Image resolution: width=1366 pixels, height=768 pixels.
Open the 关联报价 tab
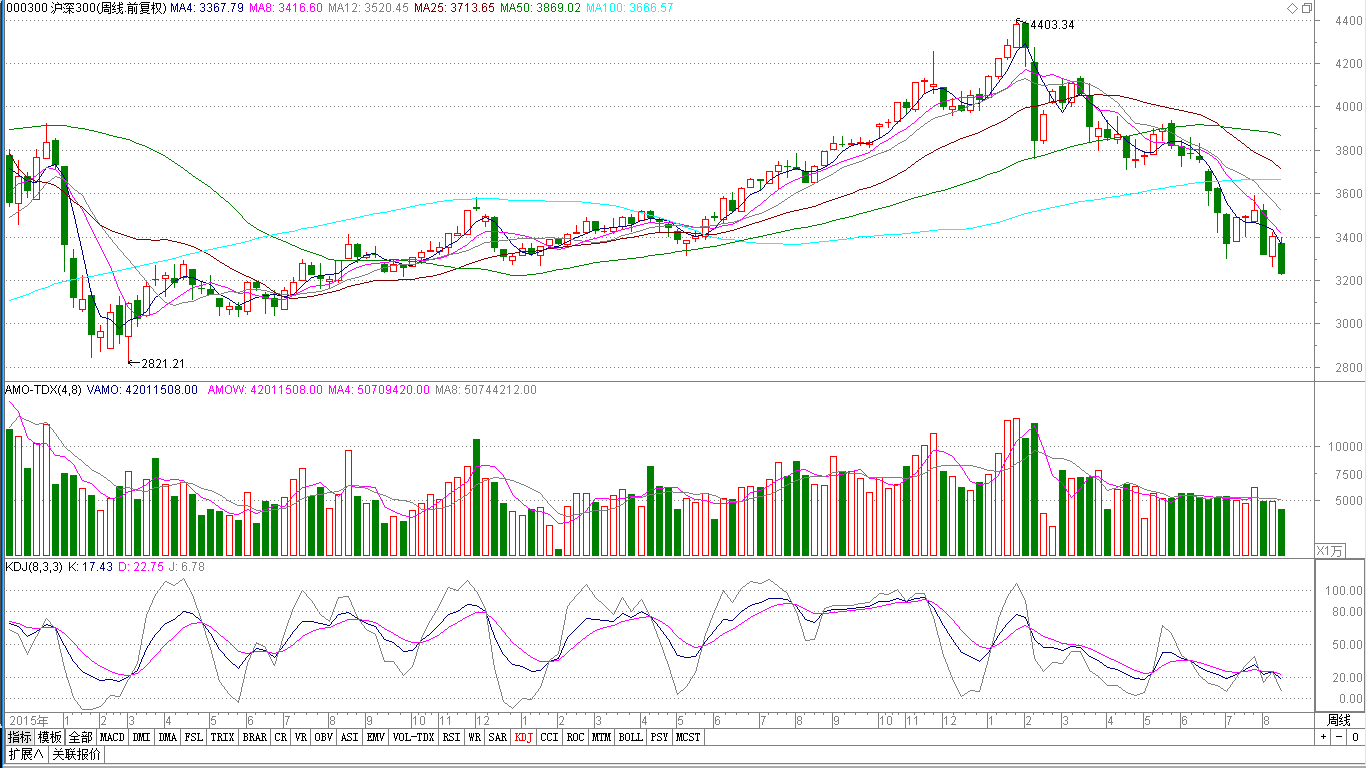pyautogui.click(x=77, y=754)
